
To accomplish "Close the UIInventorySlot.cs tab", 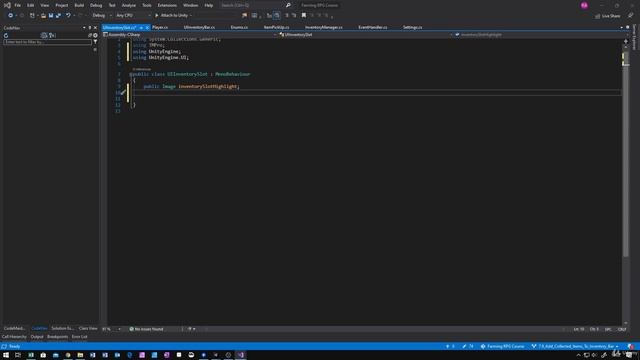I will coord(147,28).
